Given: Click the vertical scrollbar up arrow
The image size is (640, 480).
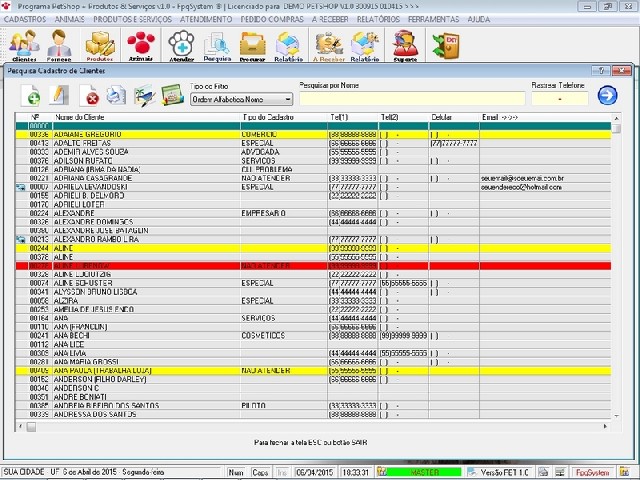Looking at the screenshot, I should [616, 118].
